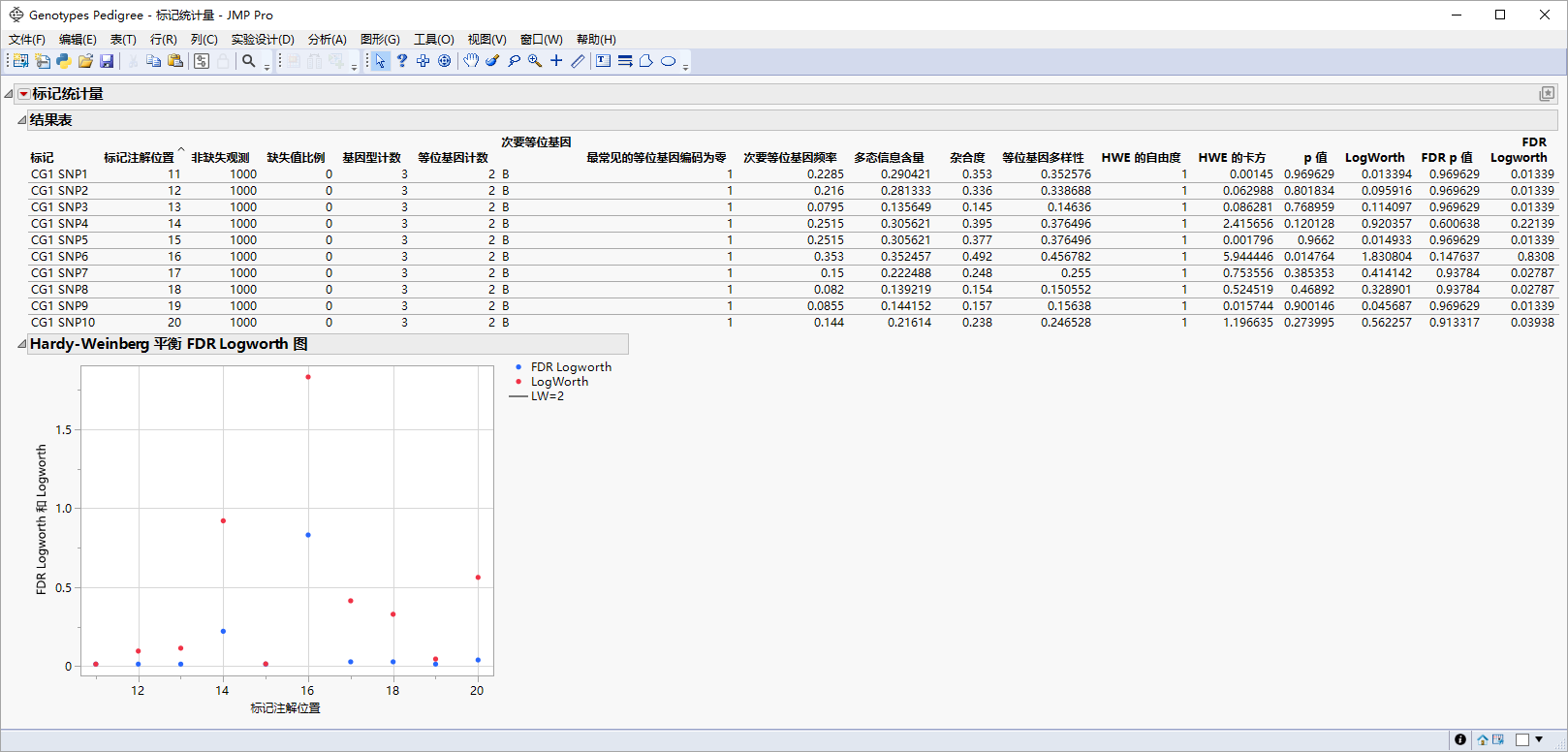Open red triangle menu for 标记统计量
This screenshot has width=1568, height=752.
[x=23, y=94]
